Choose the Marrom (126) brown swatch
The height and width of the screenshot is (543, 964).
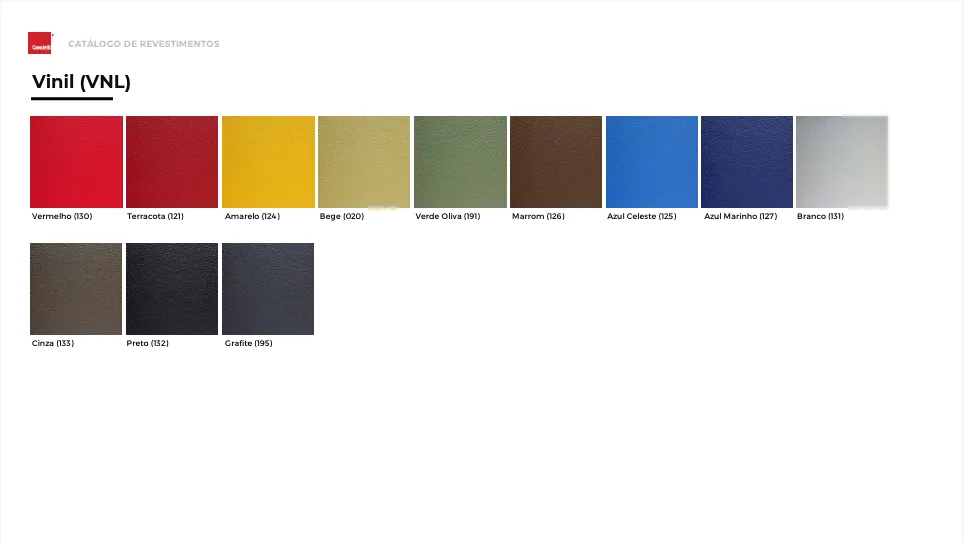tap(556, 162)
